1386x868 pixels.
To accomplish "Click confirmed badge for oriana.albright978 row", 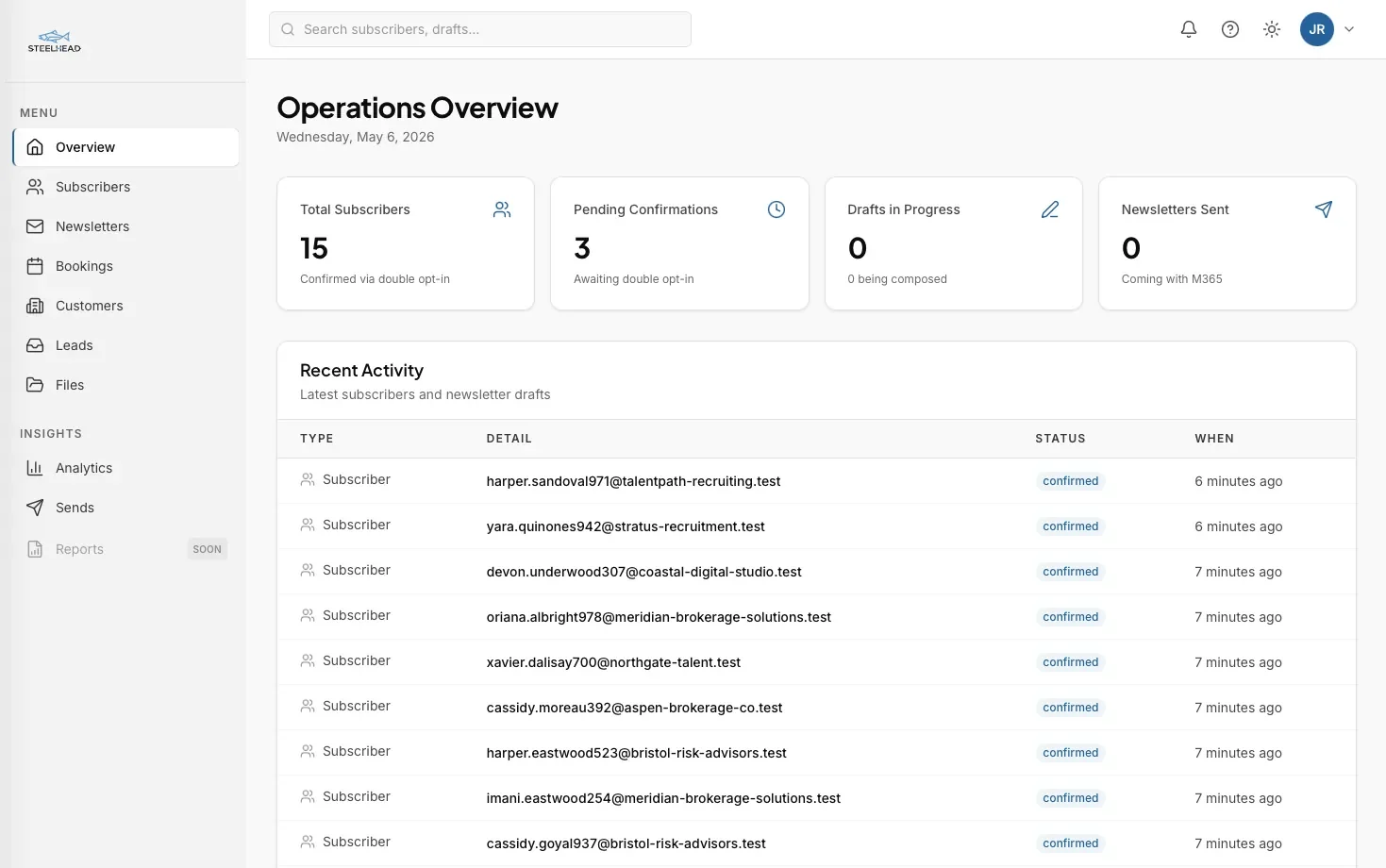I will [1070, 617].
